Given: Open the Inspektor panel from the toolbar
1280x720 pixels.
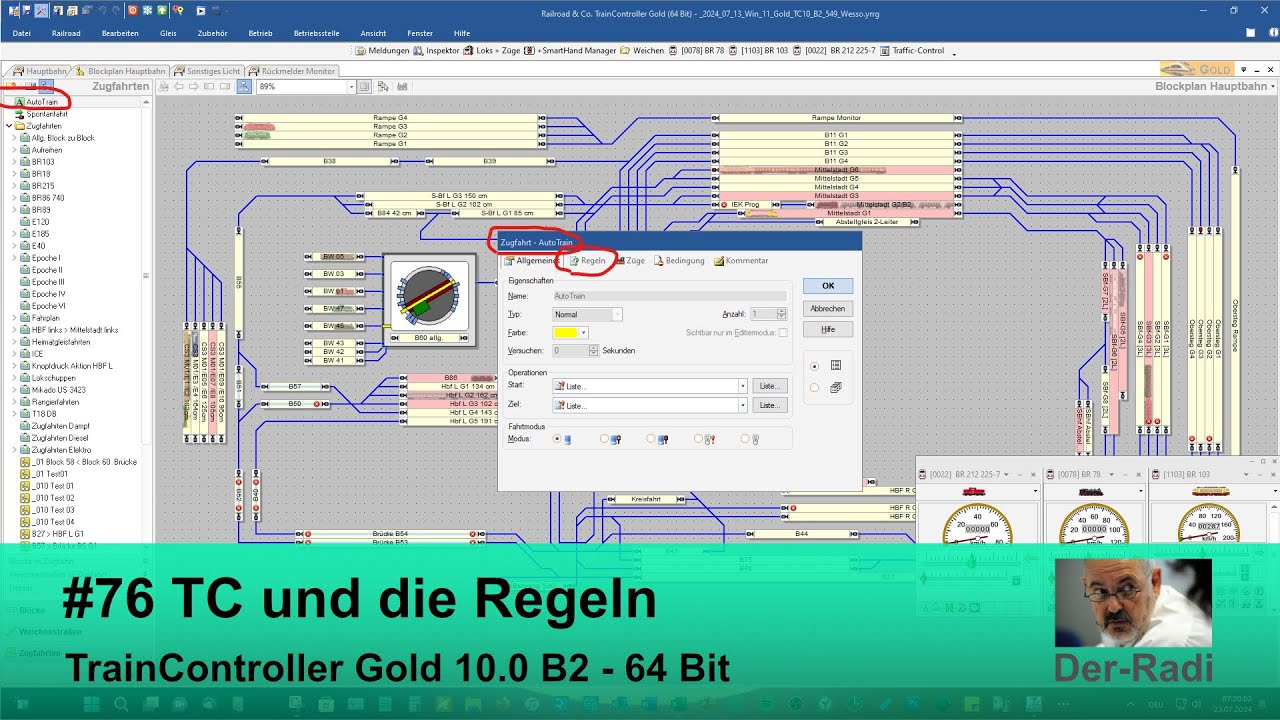Looking at the screenshot, I should tap(437, 50).
